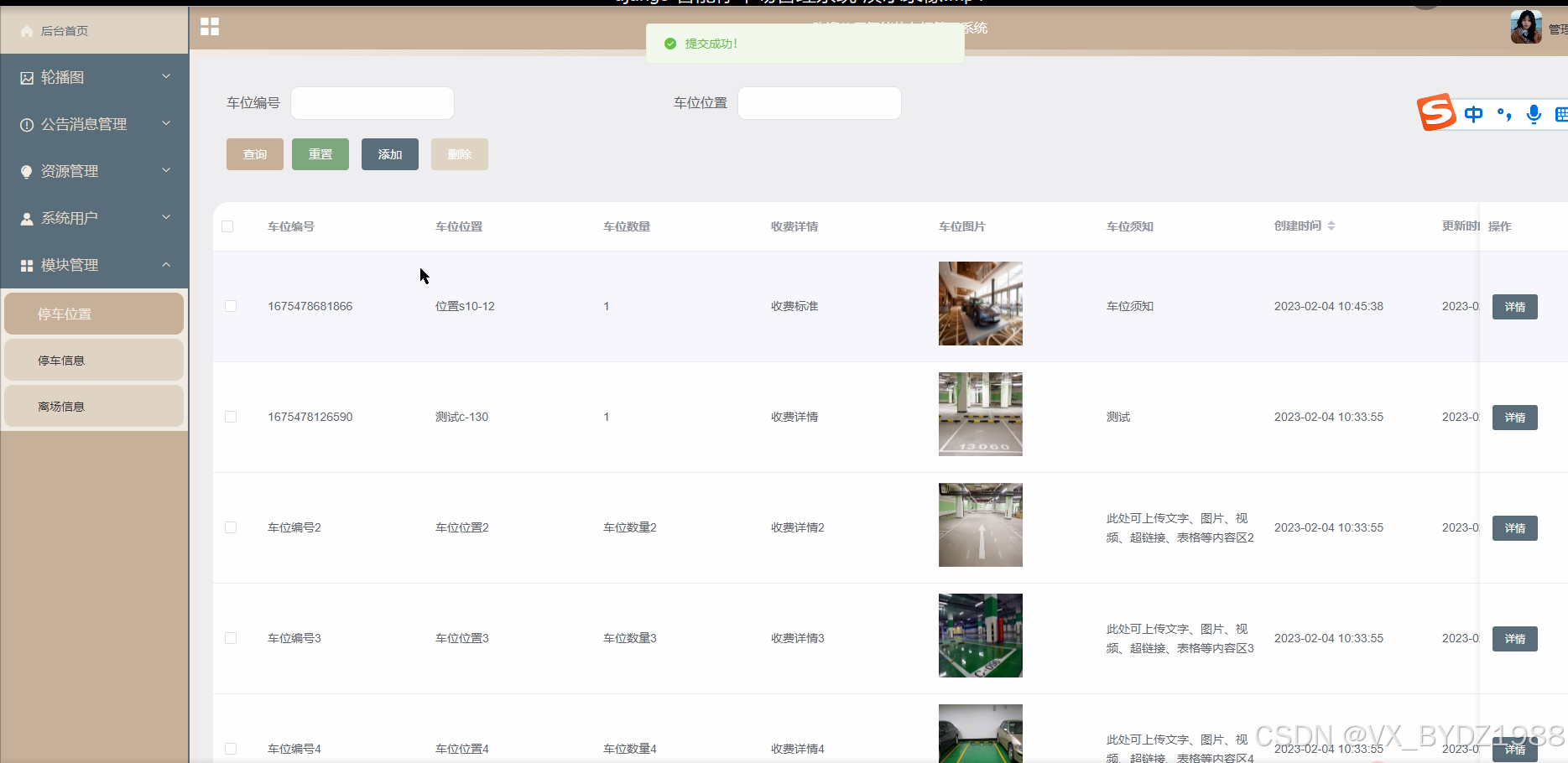
Task: Click the image icon beside 轮播图
Action: (x=27, y=78)
